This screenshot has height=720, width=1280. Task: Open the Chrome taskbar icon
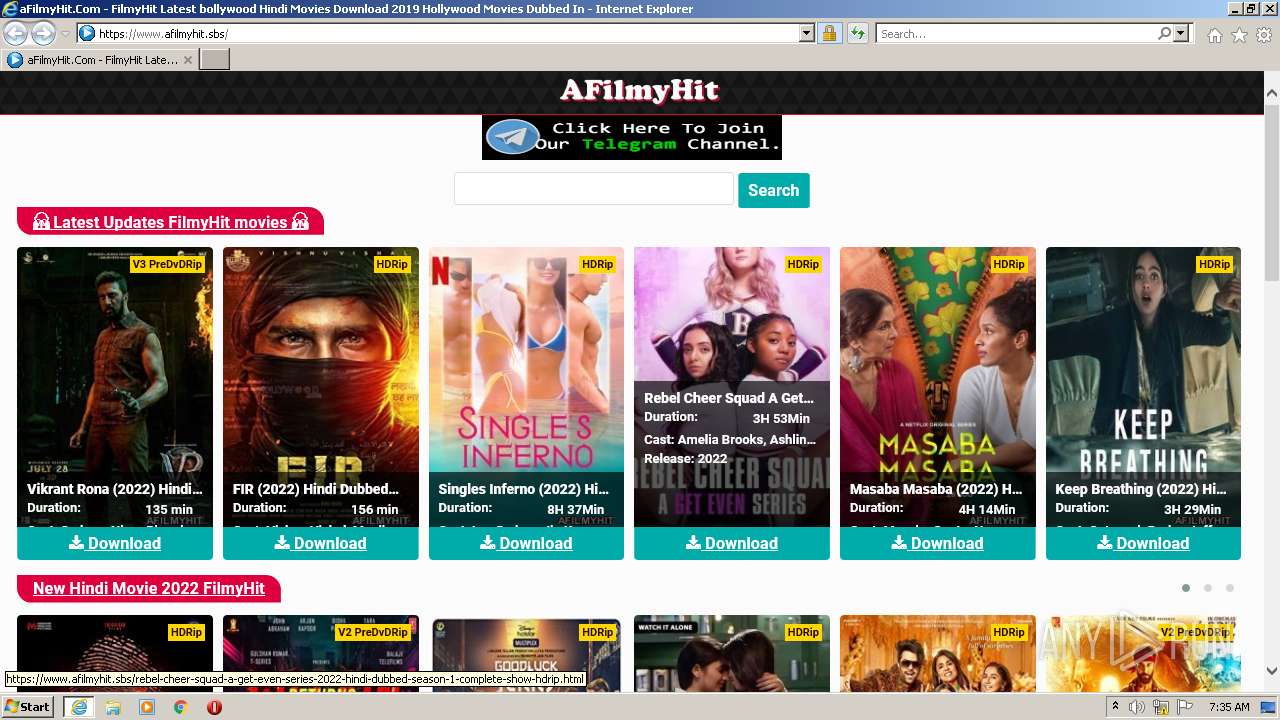pos(180,707)
